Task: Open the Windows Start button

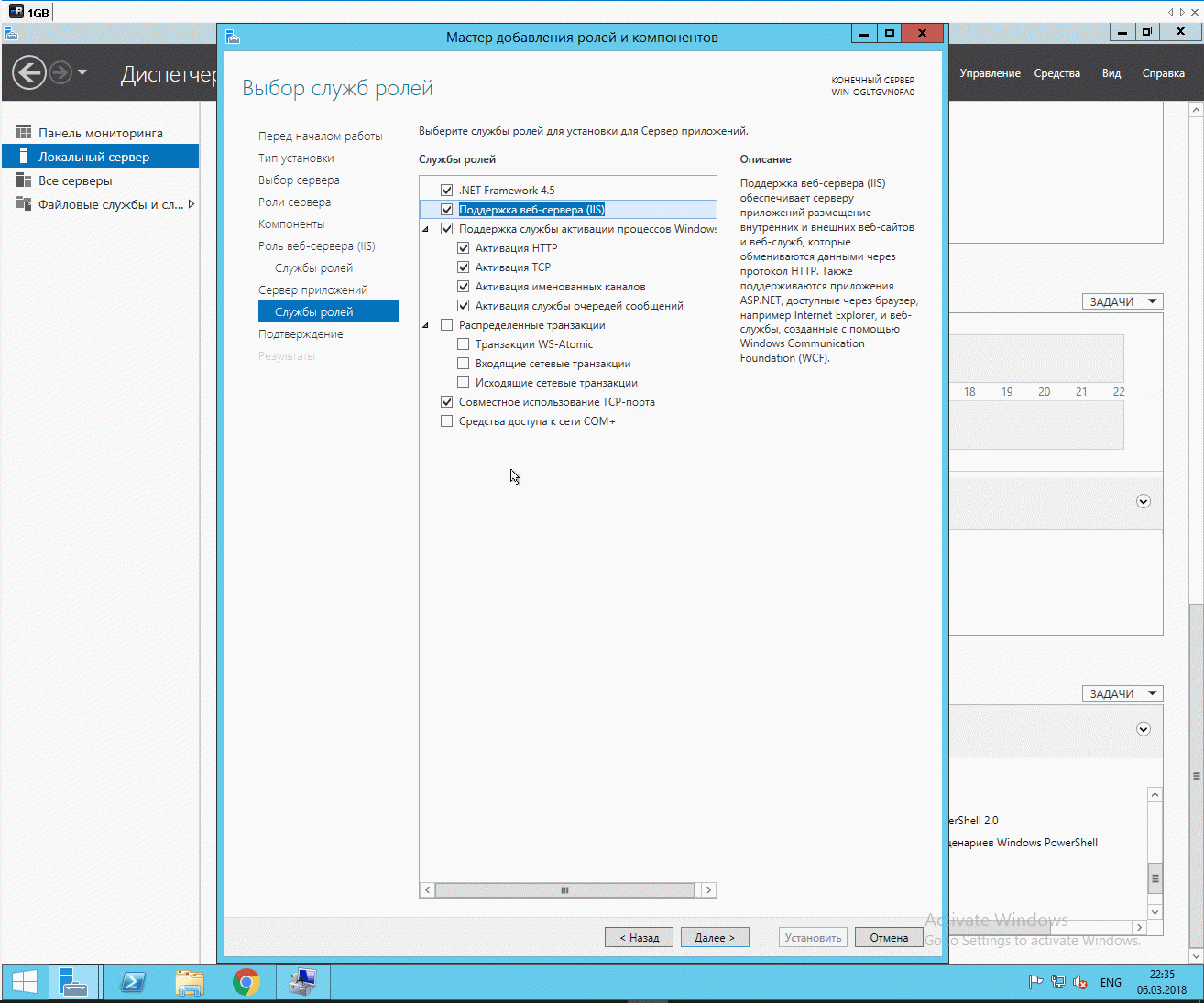Action: 25,983
